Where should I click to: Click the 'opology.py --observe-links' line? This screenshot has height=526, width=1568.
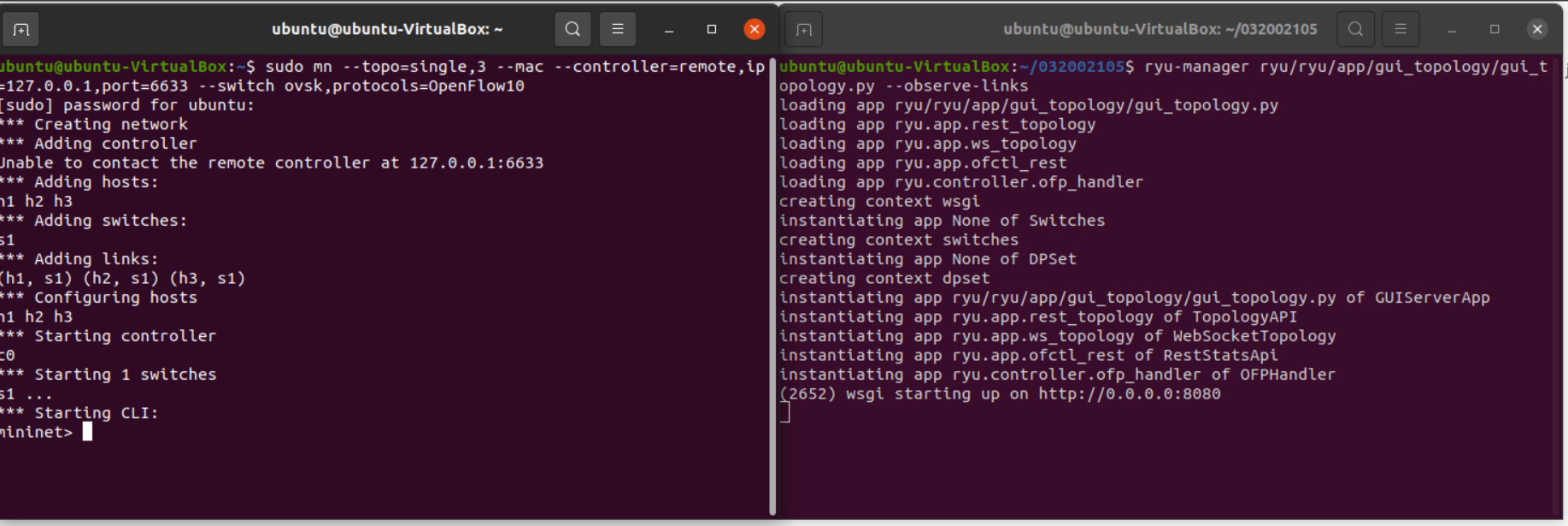[x=904, y=86]
